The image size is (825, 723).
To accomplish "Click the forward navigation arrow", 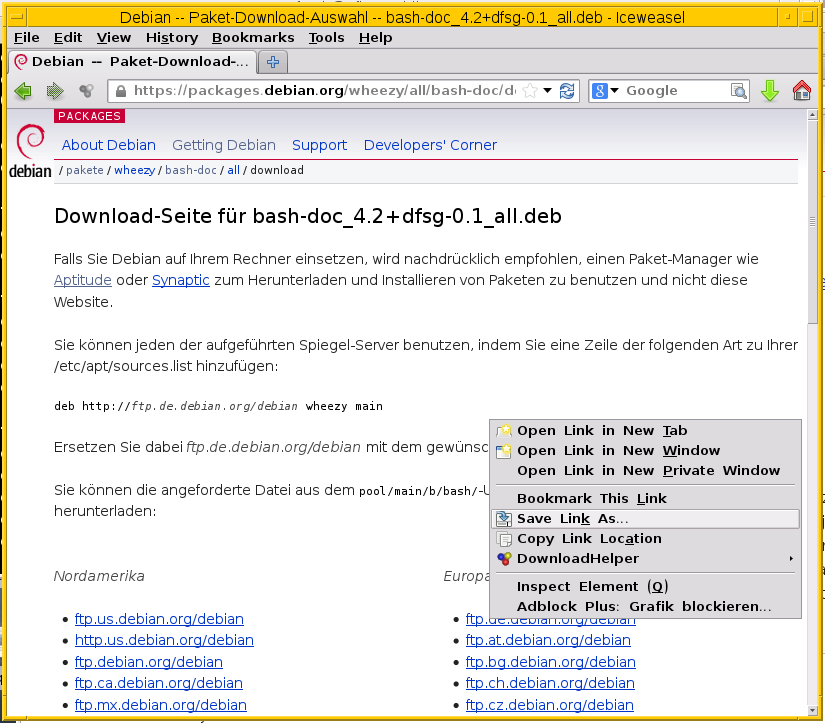I will [55, 91].
